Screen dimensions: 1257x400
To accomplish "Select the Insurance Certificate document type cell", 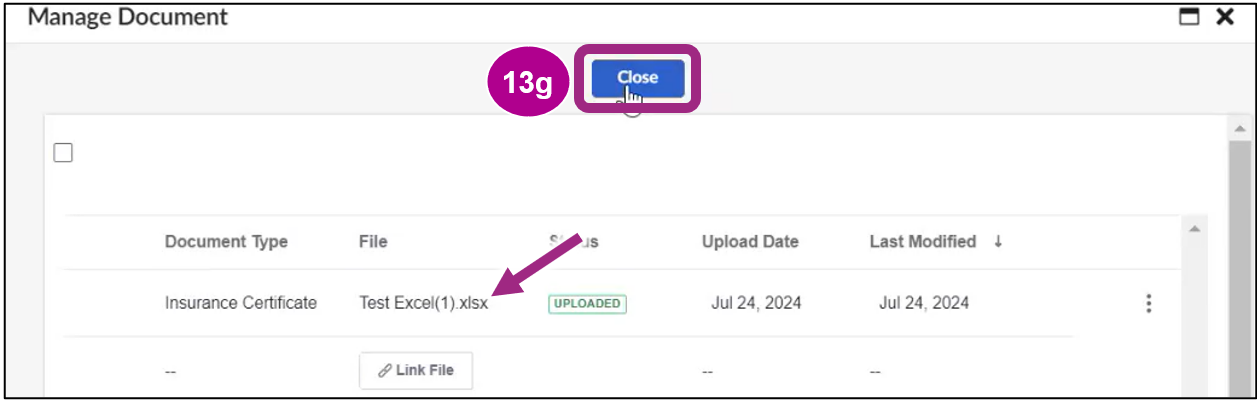I will click(x=241, y=303).
